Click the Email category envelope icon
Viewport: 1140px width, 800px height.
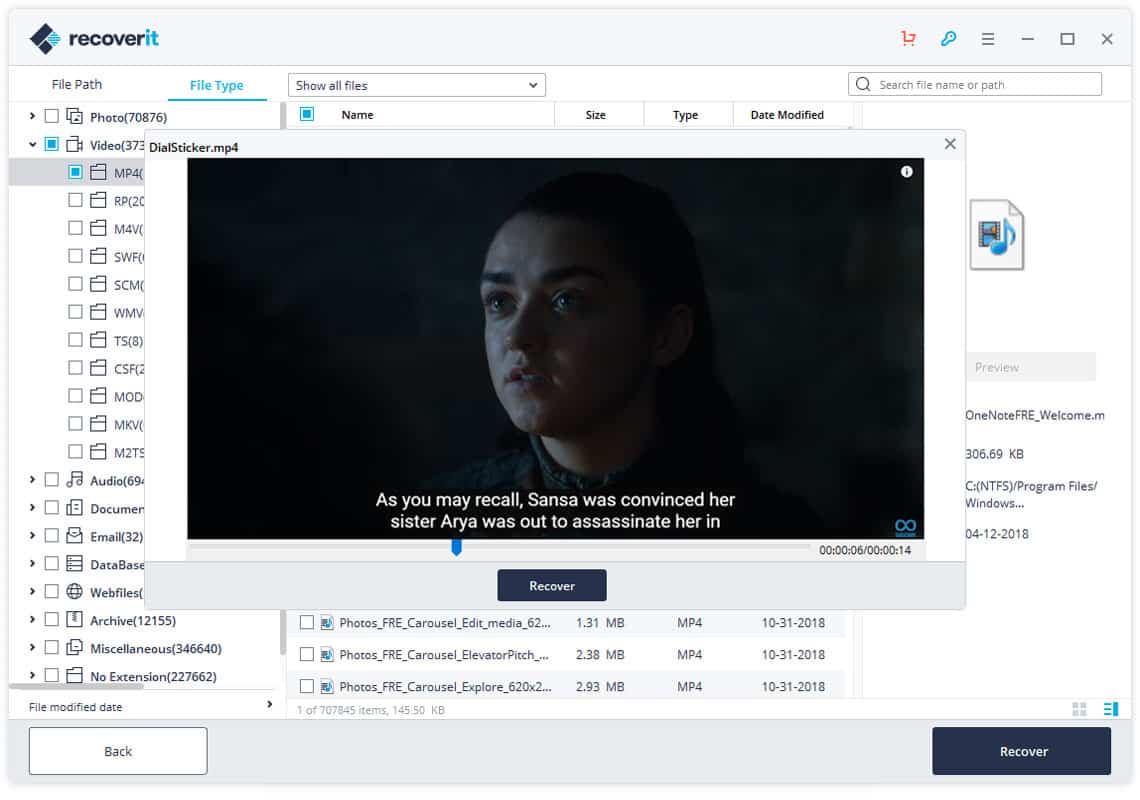point(74,536)
